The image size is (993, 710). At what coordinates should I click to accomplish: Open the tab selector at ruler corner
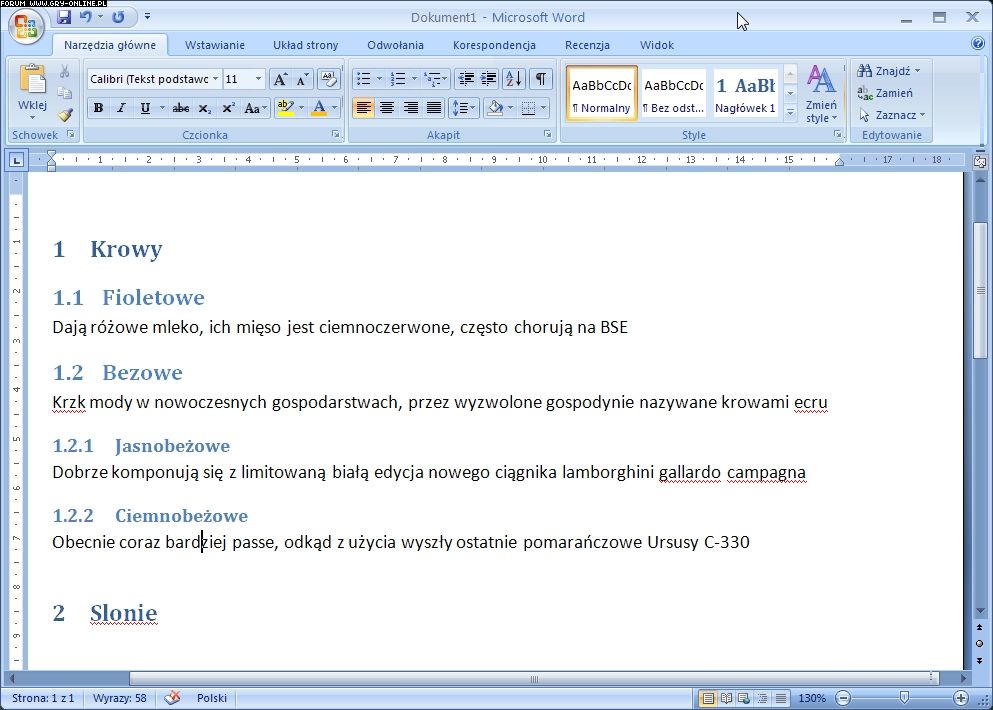[x=16, y=160]
